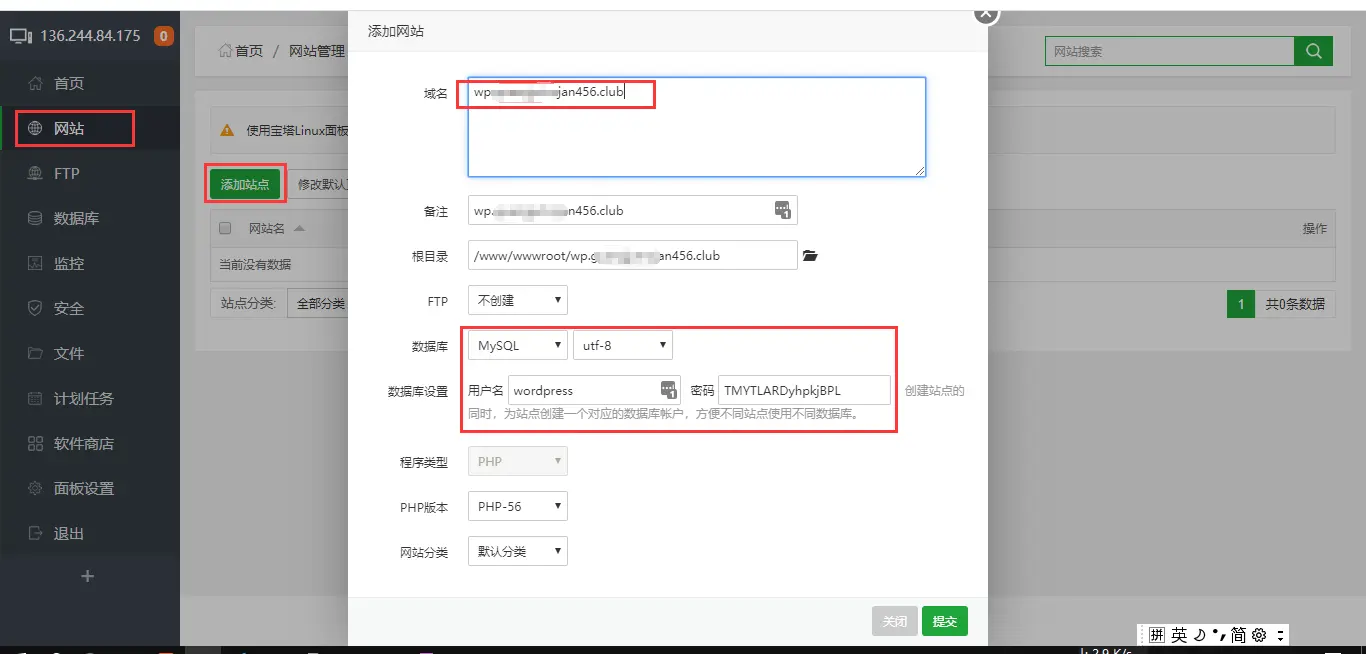Viewport: 1366px width, 654px height.
Task: Click the folder browse icon beside 根目录
Action: [810, 255]
